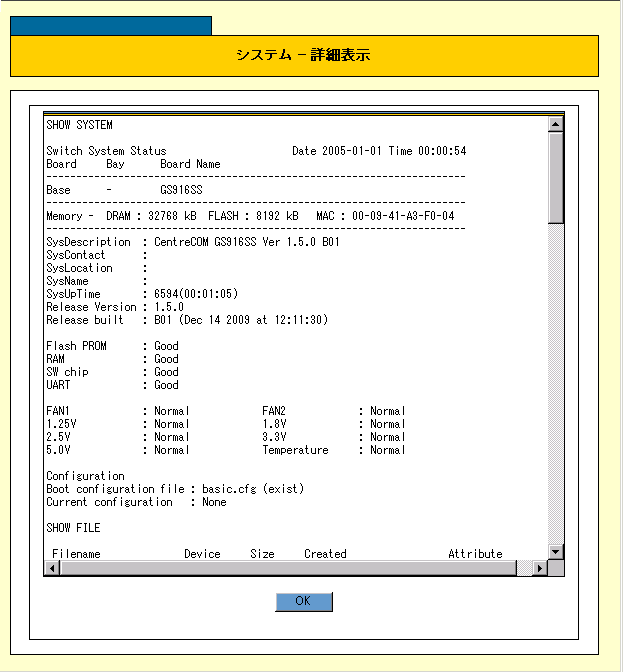
Task: Select the blue tab above the title bar
Action: click(x=111, y=26)
